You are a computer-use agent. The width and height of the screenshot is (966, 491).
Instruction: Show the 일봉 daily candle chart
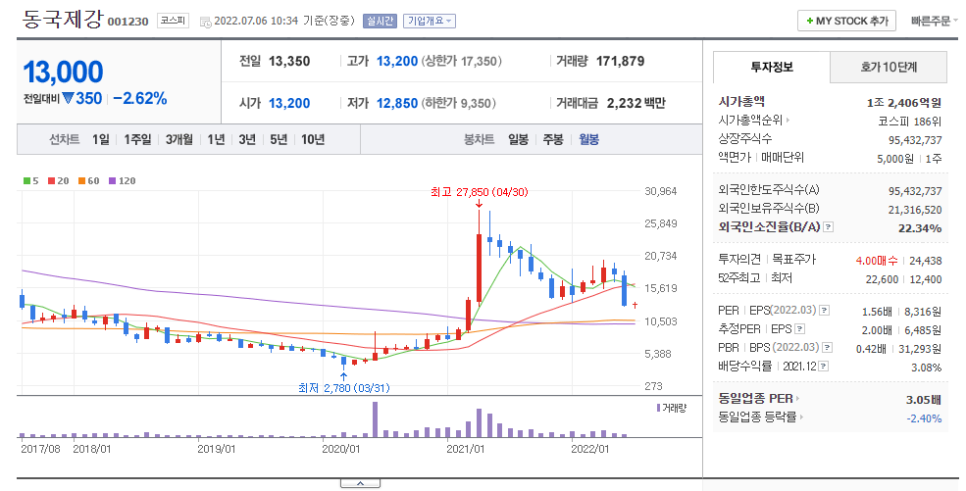click(518, 140)
